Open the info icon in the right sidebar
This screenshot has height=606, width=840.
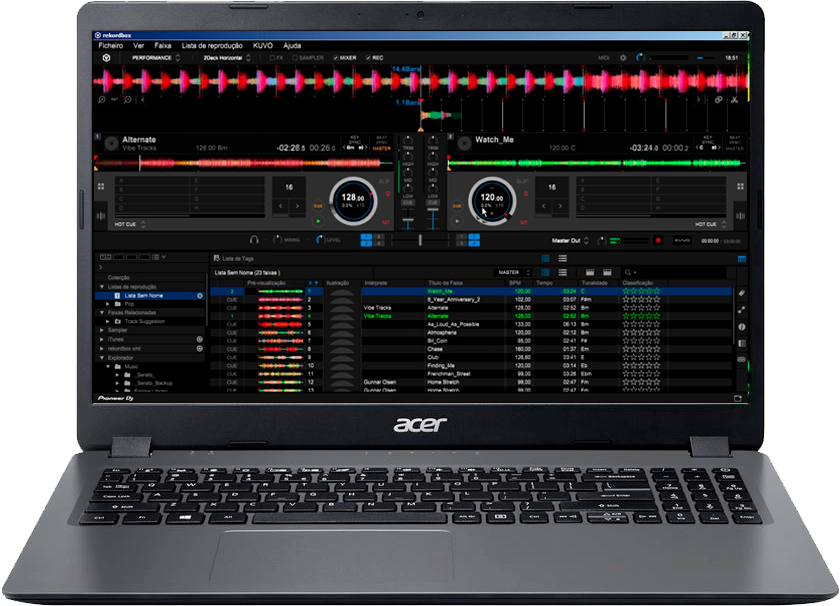742,326
